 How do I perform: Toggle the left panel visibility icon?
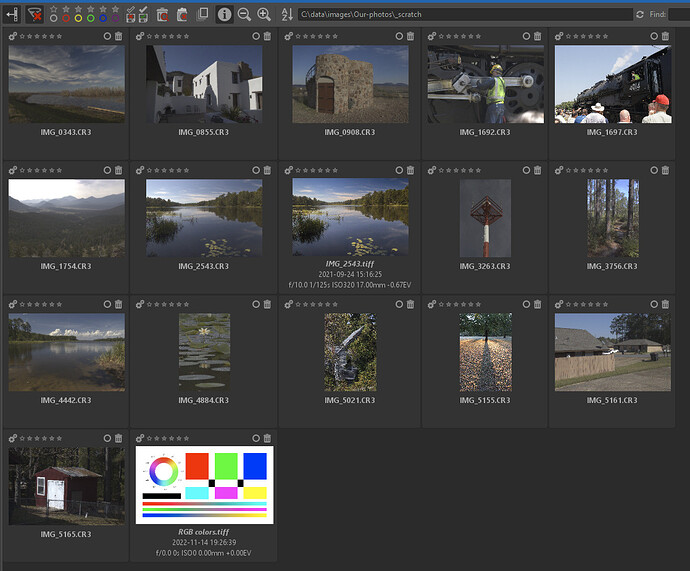(x=12, y=14)
